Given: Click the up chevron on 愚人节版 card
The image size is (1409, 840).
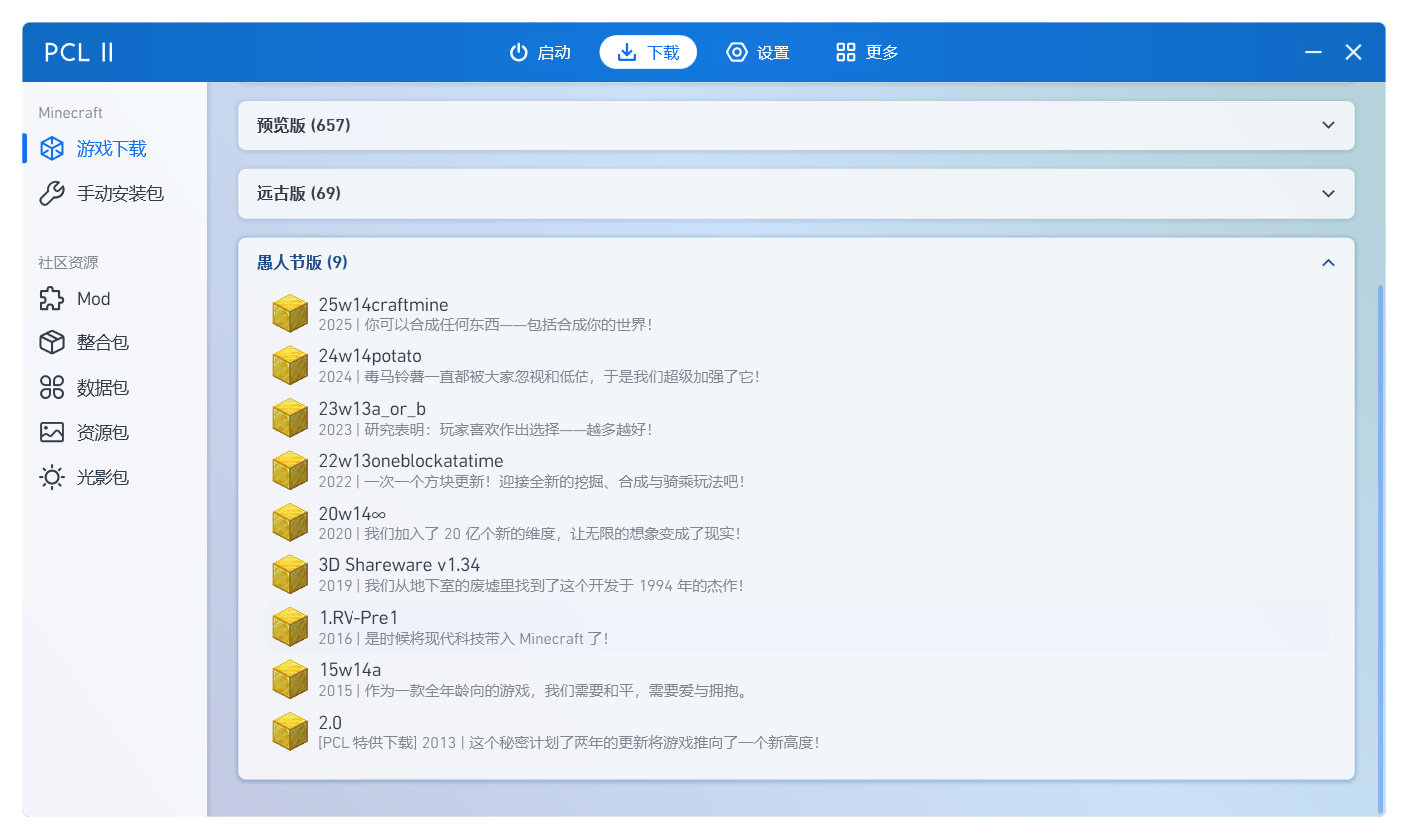Looking at the screenshot, I should pyautogui.click(x=1328, y=262).
